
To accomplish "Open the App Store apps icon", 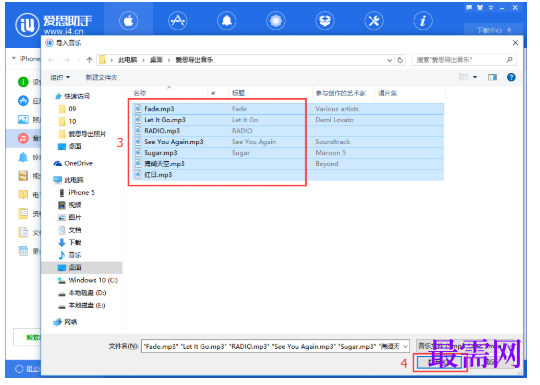I will (x=178, y=21).
